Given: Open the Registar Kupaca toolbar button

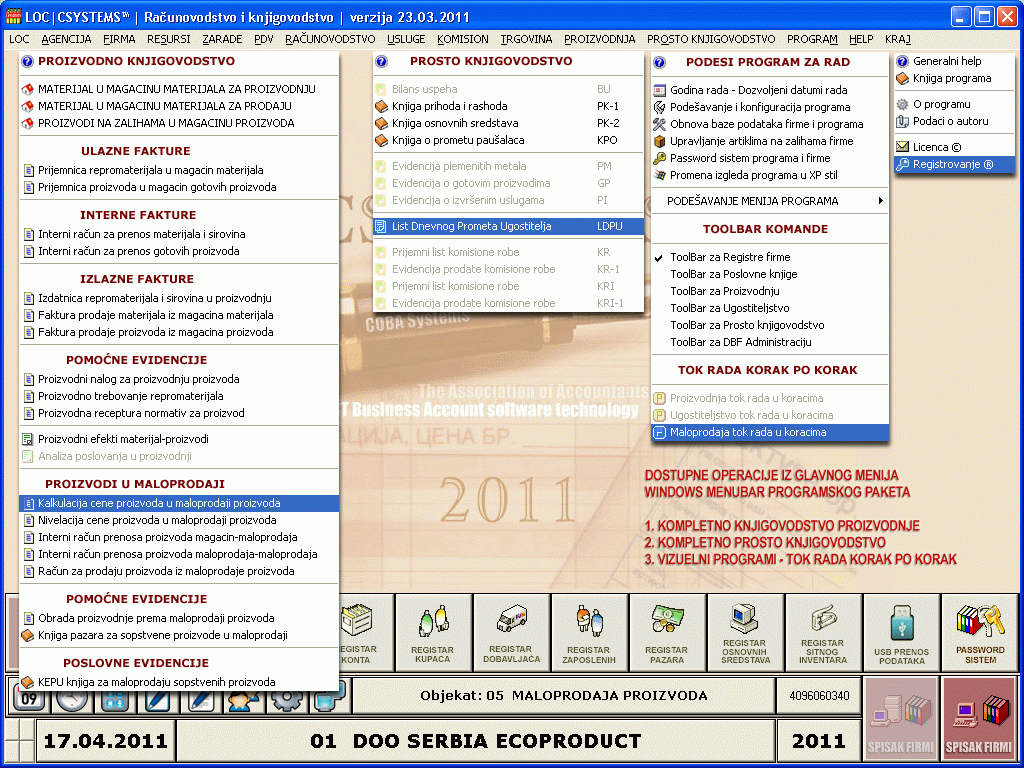Looking at the screenshot, I should click(433, 633).
